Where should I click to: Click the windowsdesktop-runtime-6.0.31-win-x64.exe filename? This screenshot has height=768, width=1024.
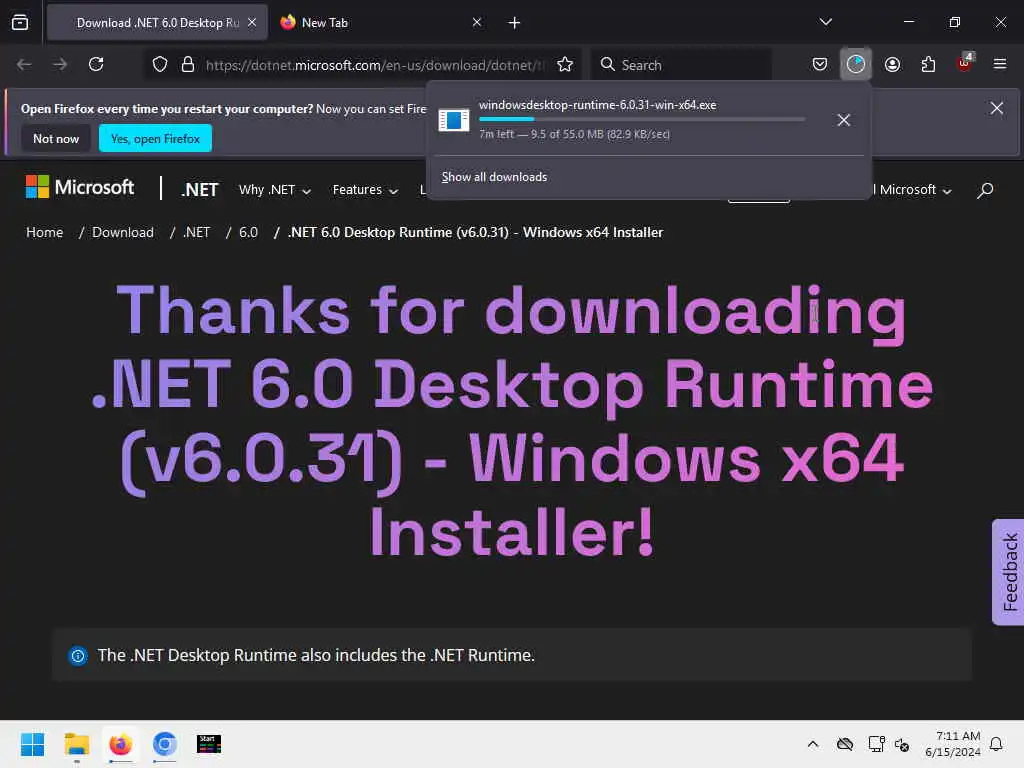click(x=598, y=105)
